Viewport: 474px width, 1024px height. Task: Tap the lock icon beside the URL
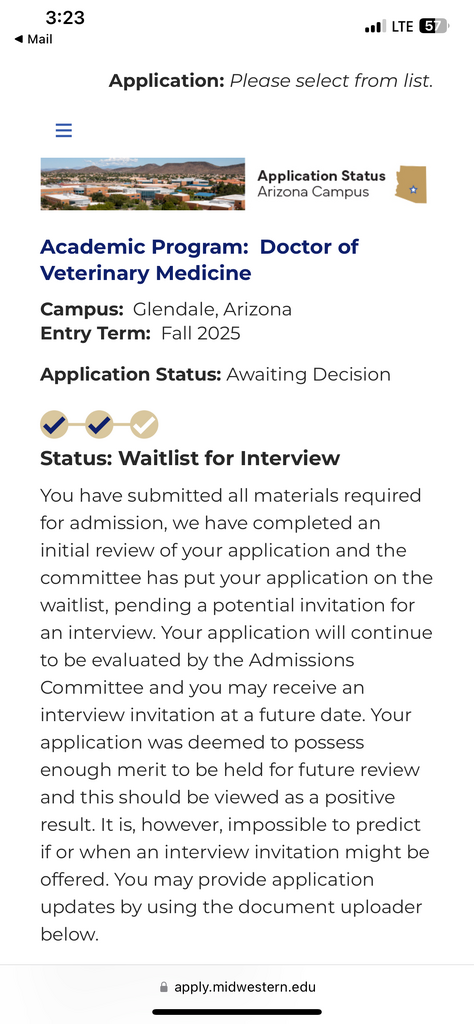coord(163,987)
